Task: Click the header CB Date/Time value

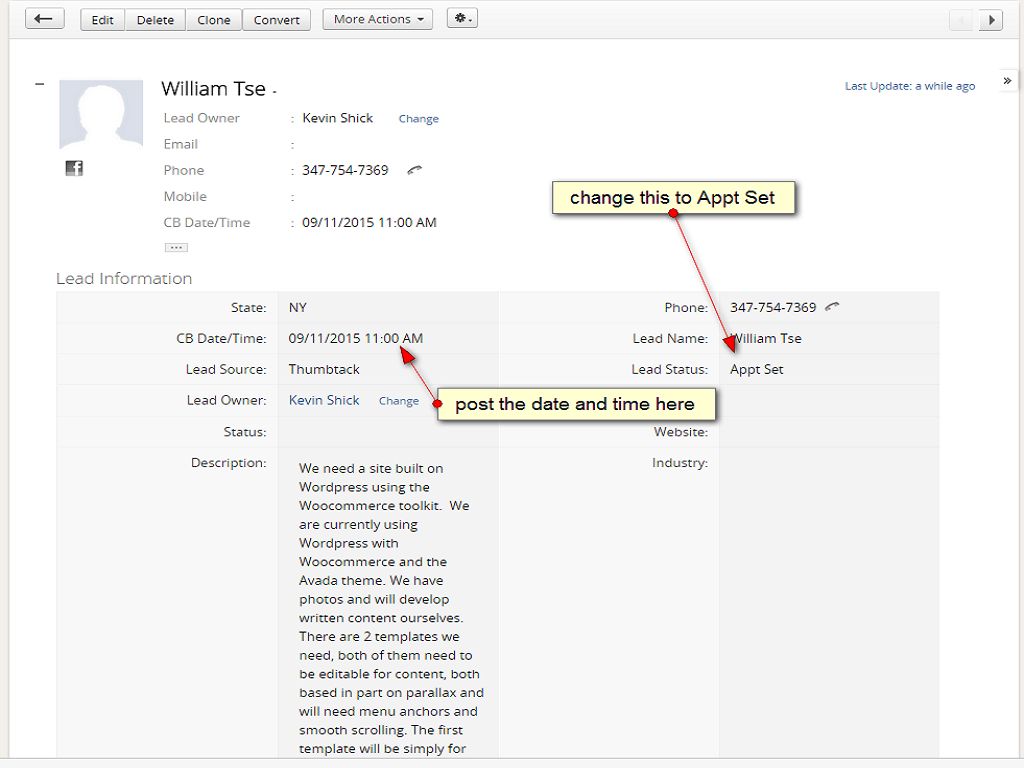Action: [369, 223]
